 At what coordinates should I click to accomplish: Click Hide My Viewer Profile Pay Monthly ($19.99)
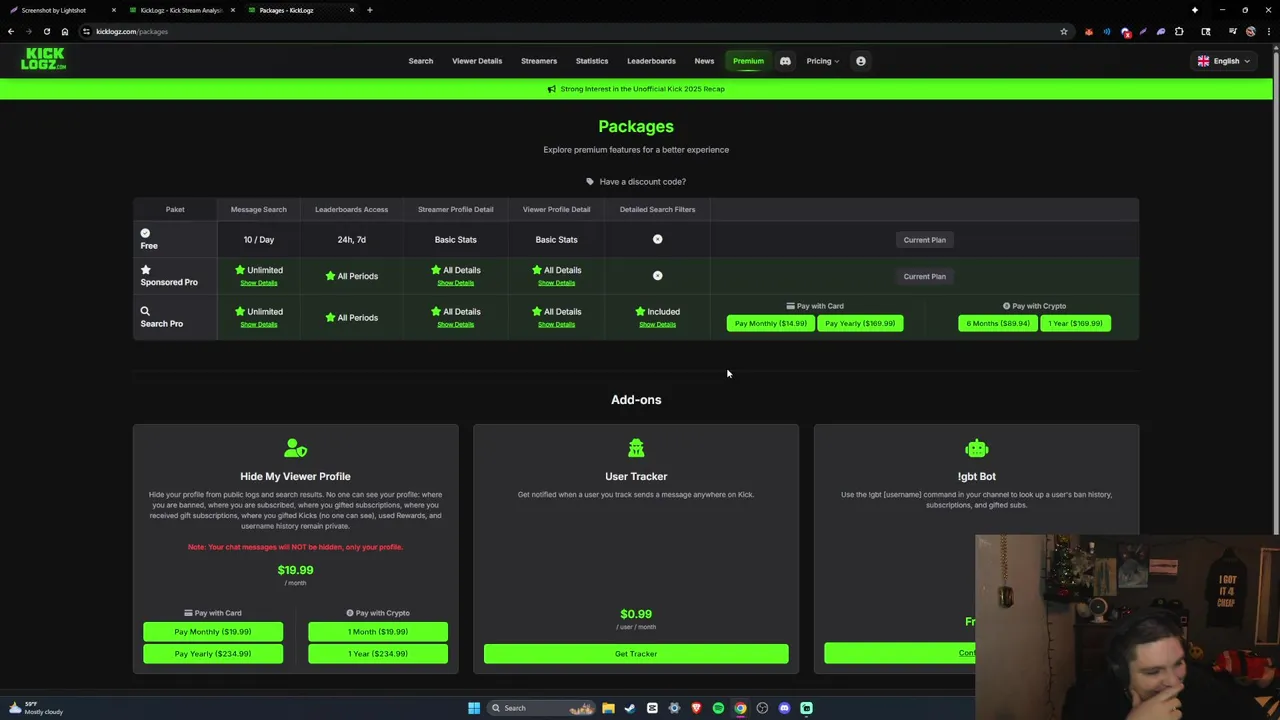(213, 632)
